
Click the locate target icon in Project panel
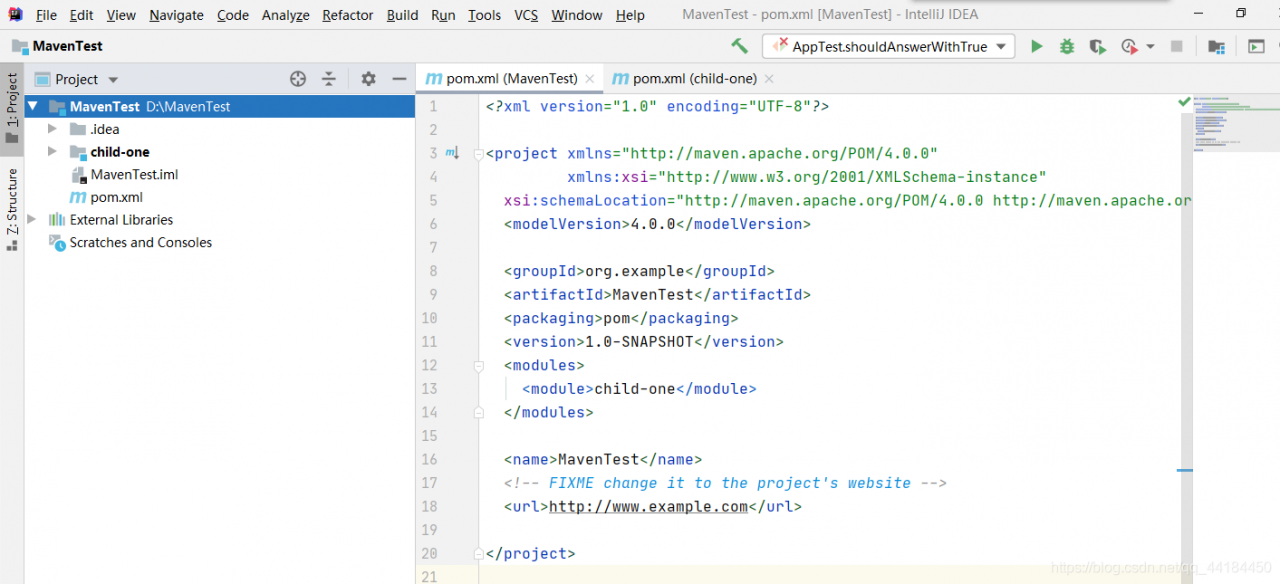(297, 79)
